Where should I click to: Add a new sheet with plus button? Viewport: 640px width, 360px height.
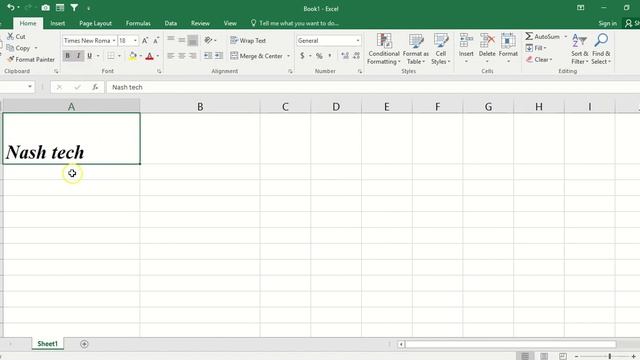click(x=84, y=344)
